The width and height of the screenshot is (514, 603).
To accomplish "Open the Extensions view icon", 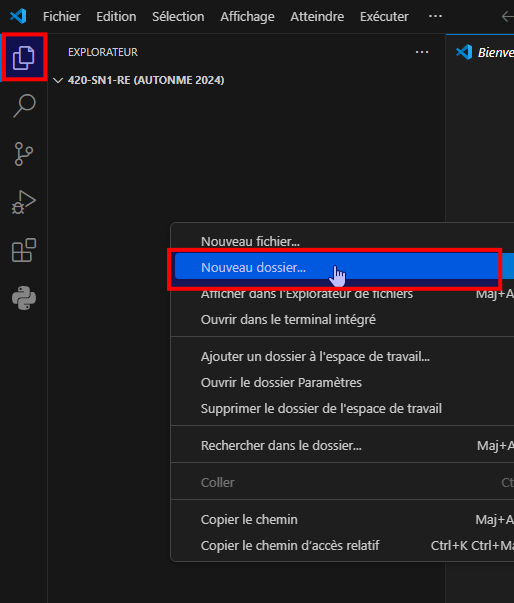I will [24, 250].
